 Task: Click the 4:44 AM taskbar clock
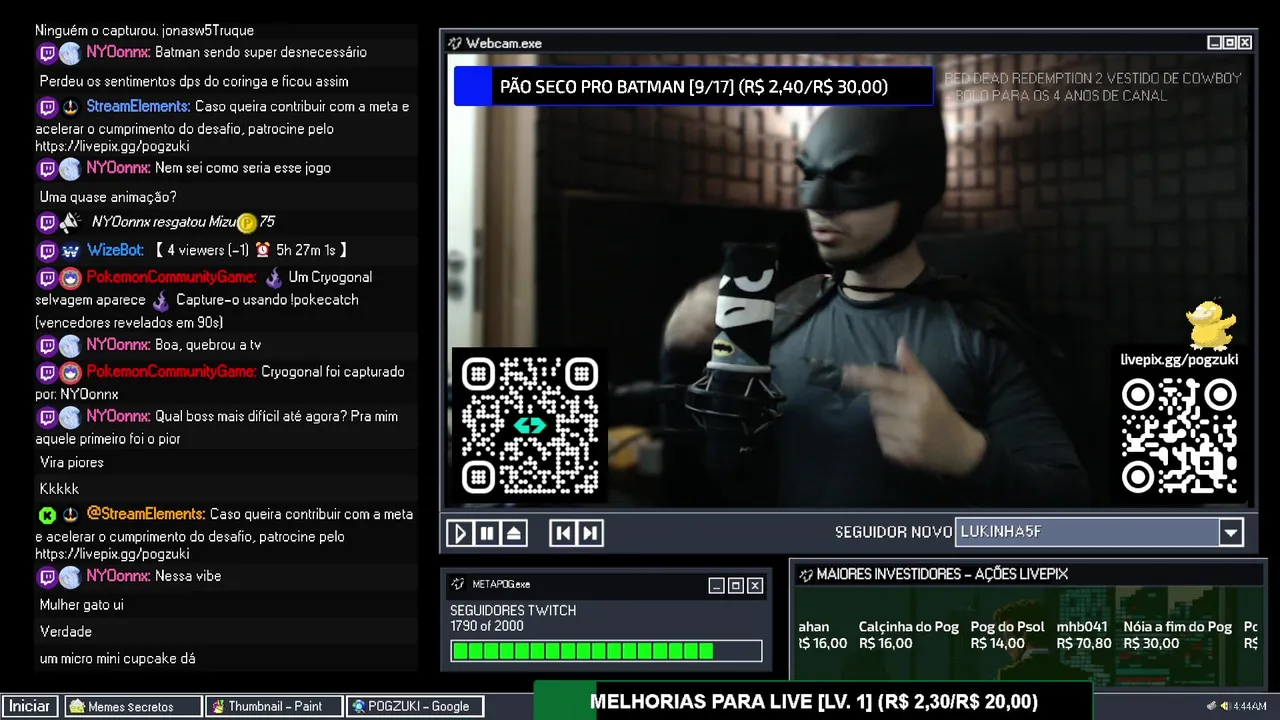pyautogui.click(x=1250, y=706)
